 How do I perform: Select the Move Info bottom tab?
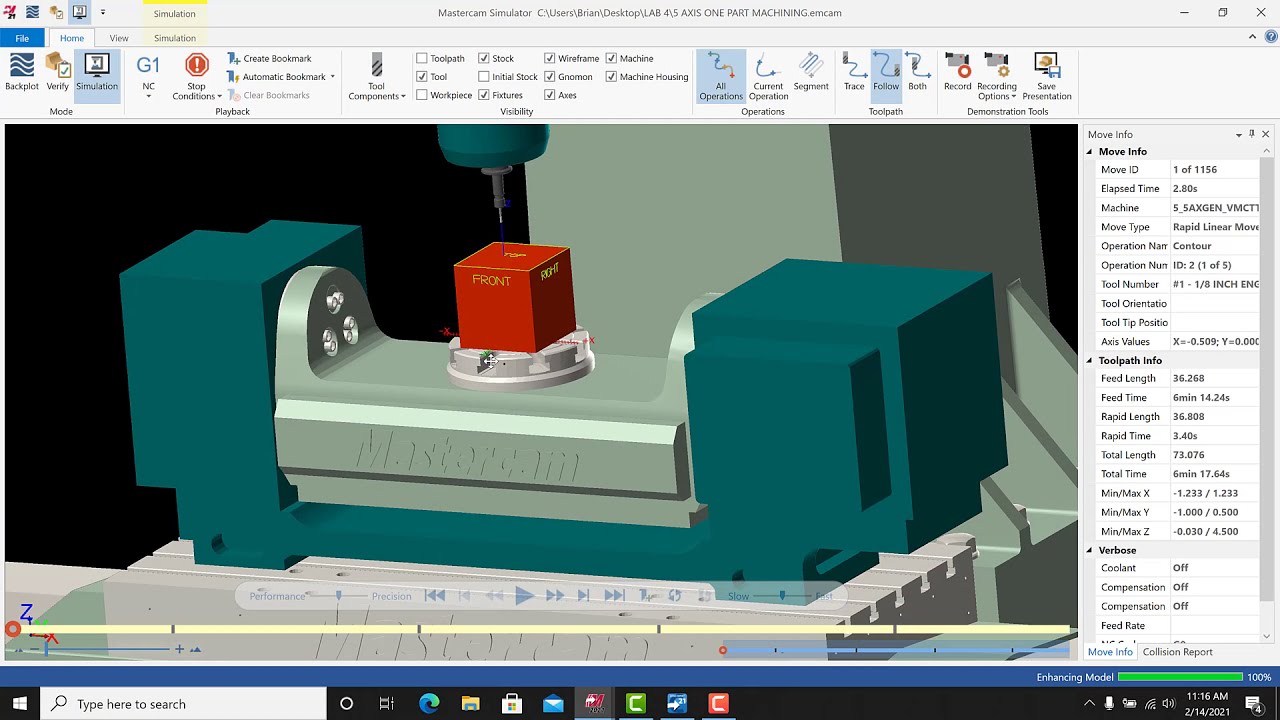click(x=1110, y=652)
